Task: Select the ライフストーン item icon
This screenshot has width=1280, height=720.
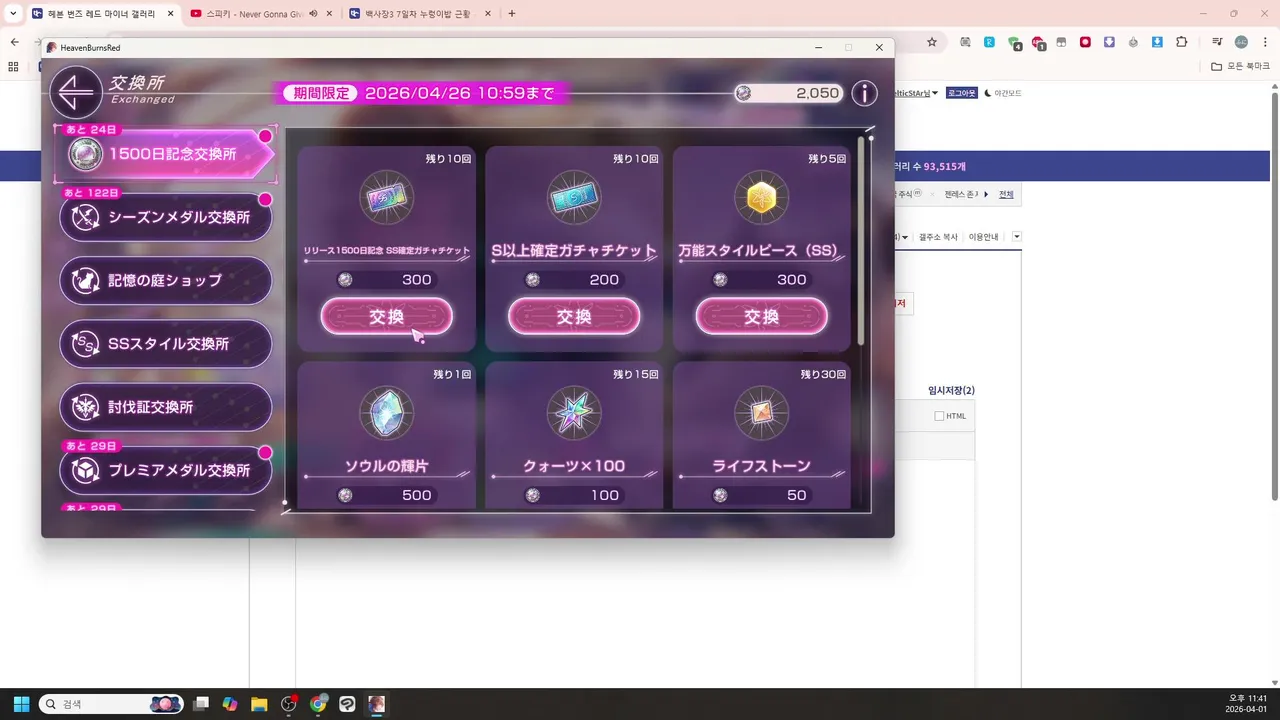Action: click(x=761, y=413)
